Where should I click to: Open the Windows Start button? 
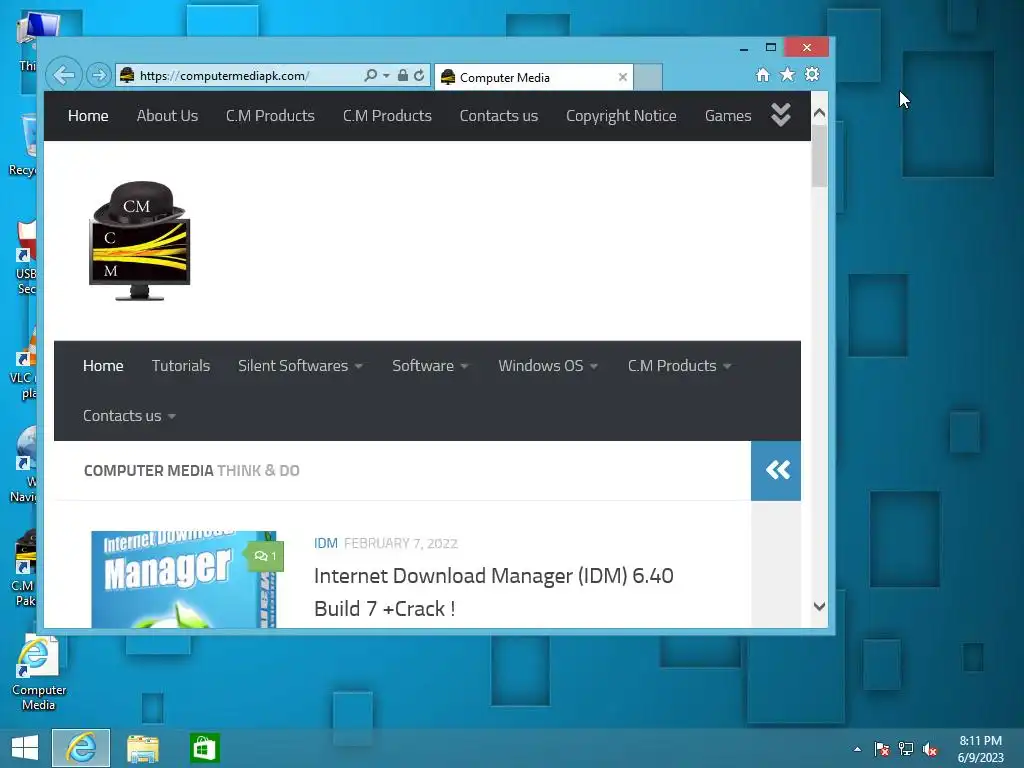25,748
